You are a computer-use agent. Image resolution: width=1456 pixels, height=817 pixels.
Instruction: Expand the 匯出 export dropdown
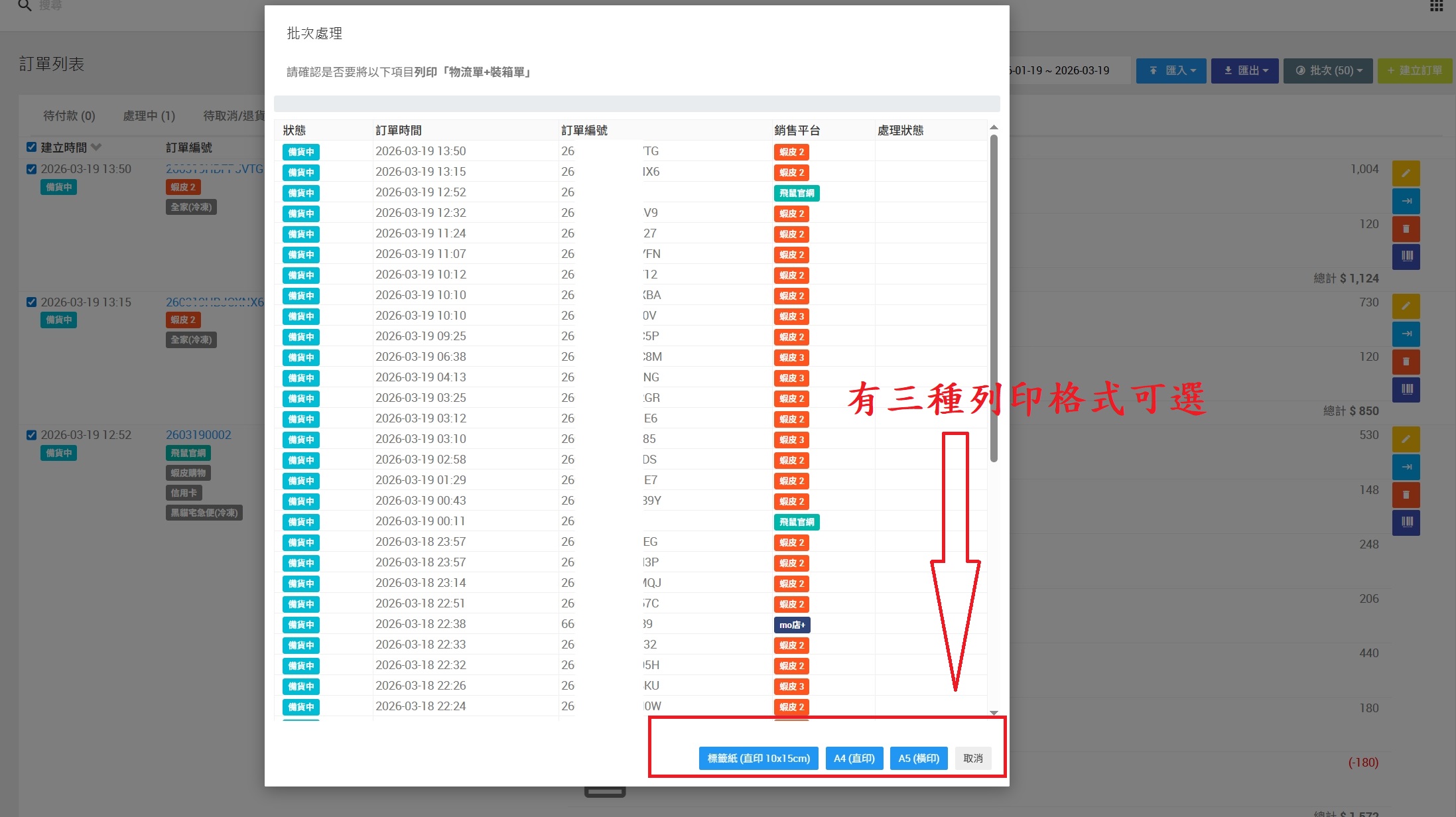click(1245, 71)
